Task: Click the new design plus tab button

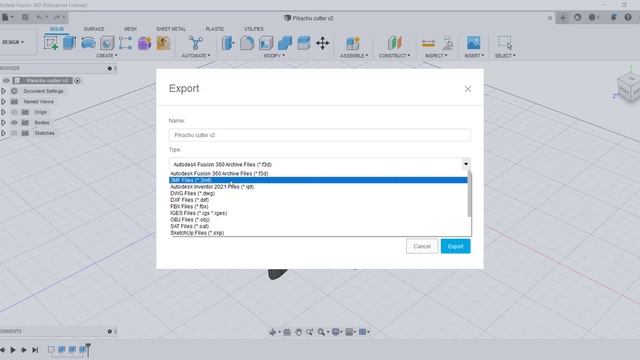Action: point(563,18)
